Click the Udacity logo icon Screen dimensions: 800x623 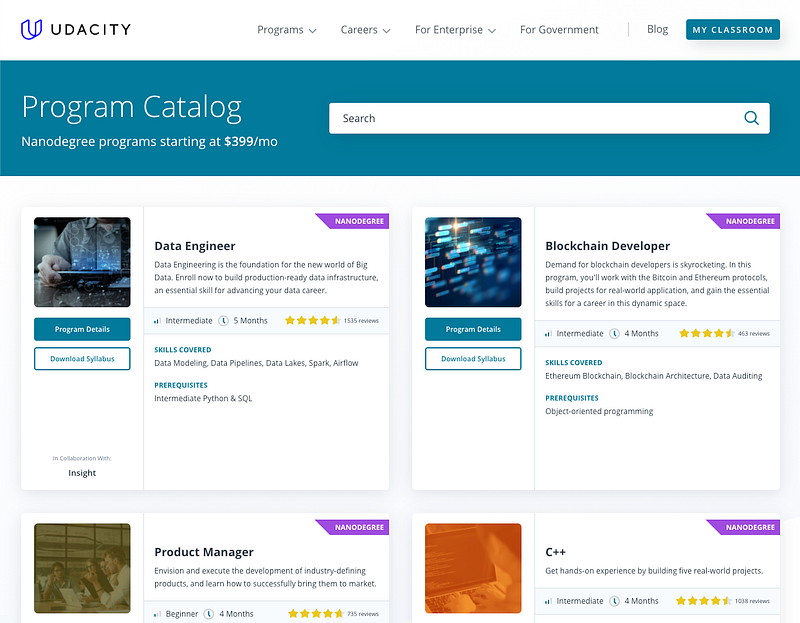click(x=31, y=29)
